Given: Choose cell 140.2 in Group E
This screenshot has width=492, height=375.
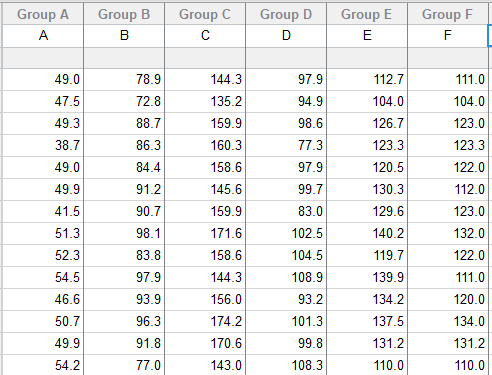Looking at the screenshot, I should [x=367, y=233].
